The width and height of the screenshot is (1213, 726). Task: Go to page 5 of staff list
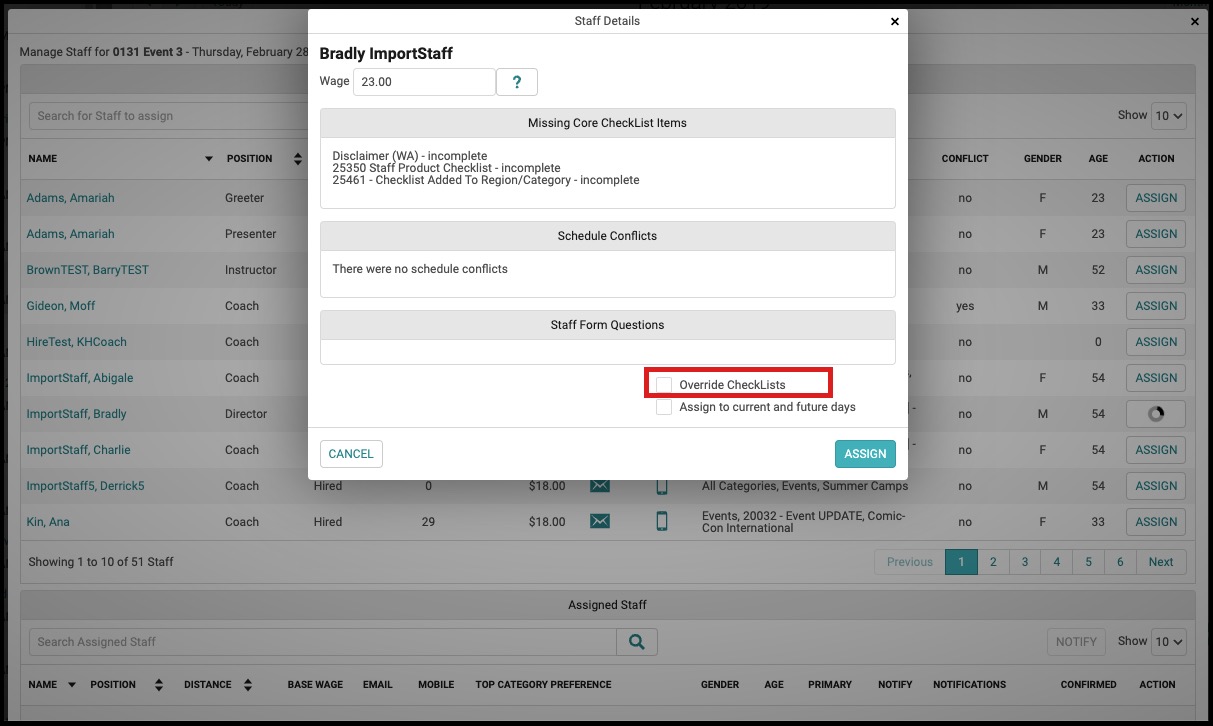click(x=1089, y=562)
